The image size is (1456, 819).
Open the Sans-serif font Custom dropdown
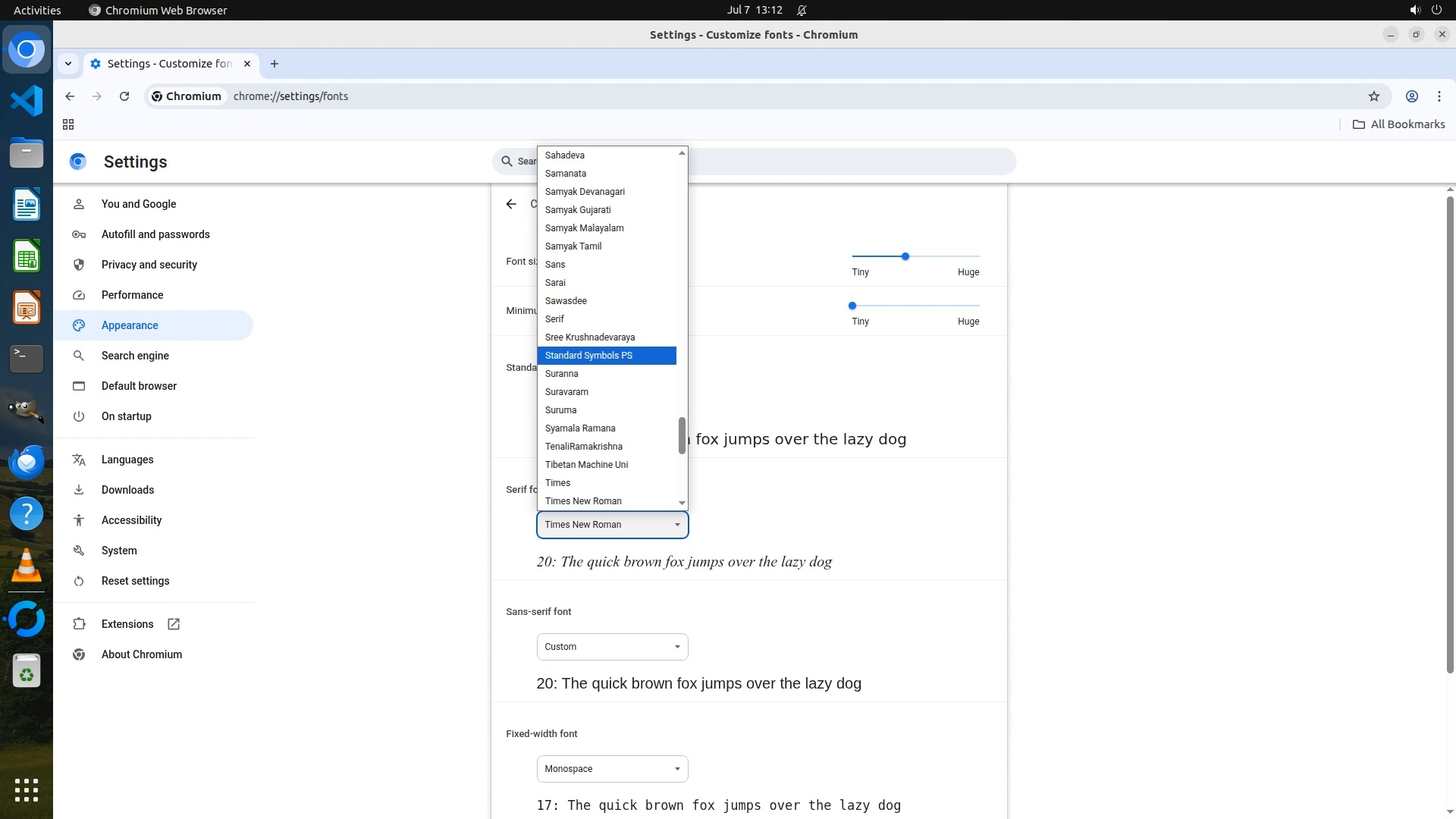point(612,647)
